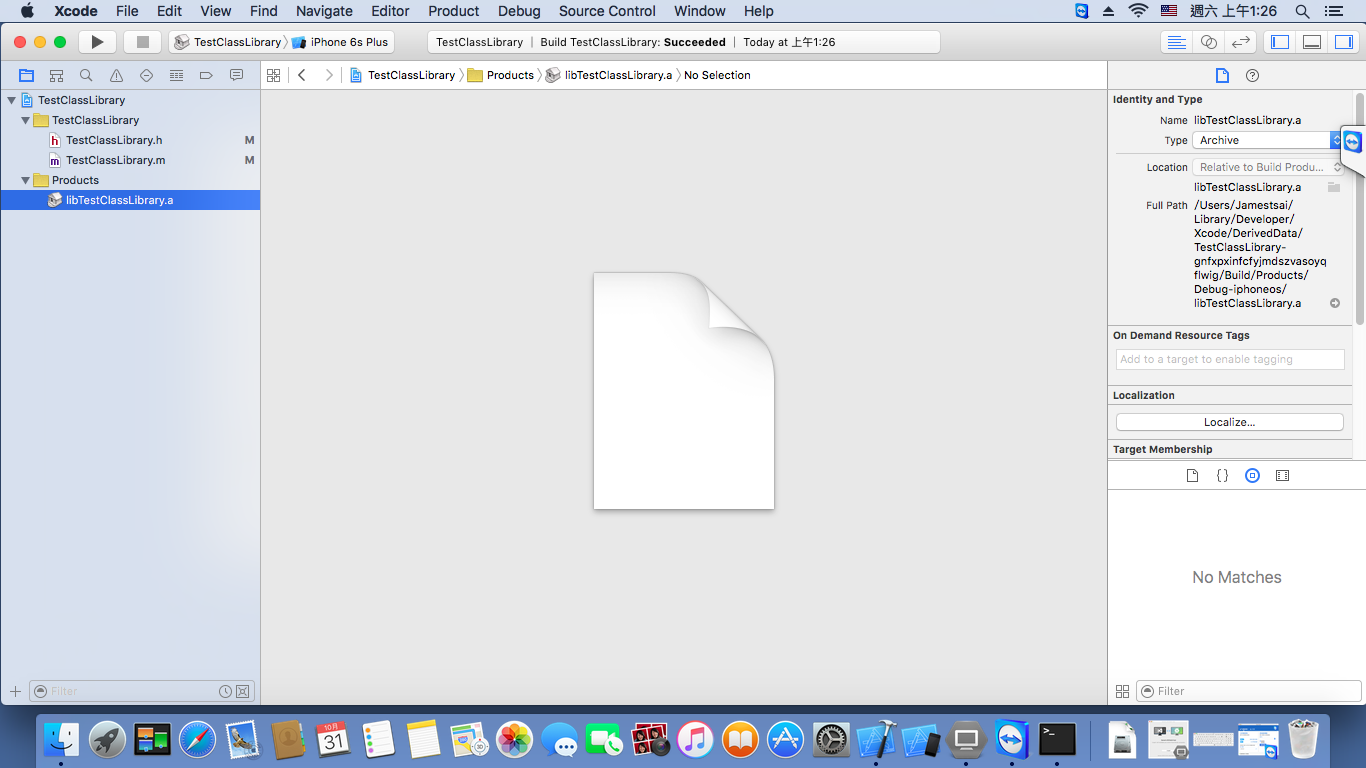This screenshot has height=768, width=1366.
Task: Open the Edit menu
Action: pyautogui.click(x=169, y=11)
